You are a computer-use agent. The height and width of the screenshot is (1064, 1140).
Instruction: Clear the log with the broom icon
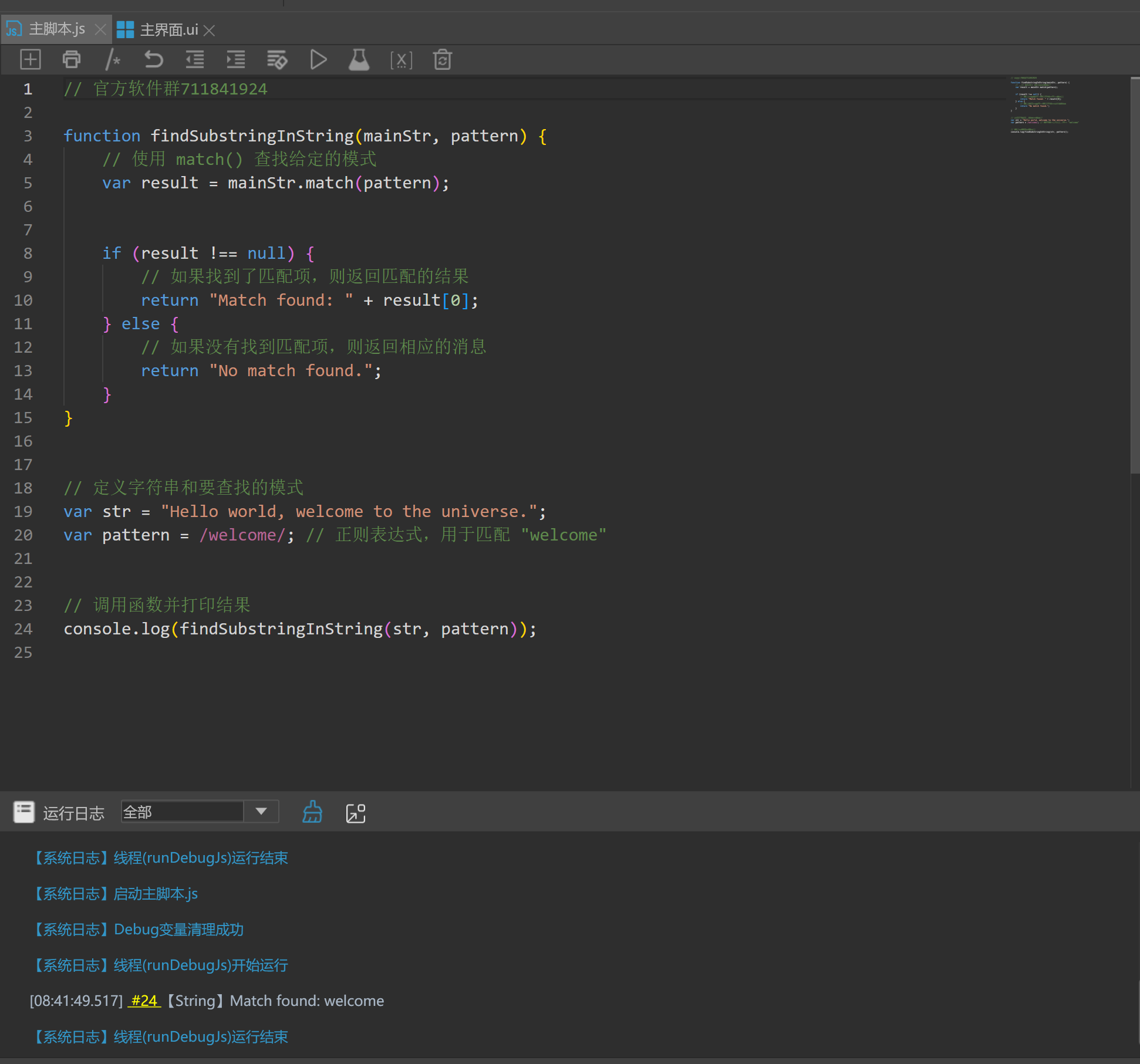click(x=312, y=812)
